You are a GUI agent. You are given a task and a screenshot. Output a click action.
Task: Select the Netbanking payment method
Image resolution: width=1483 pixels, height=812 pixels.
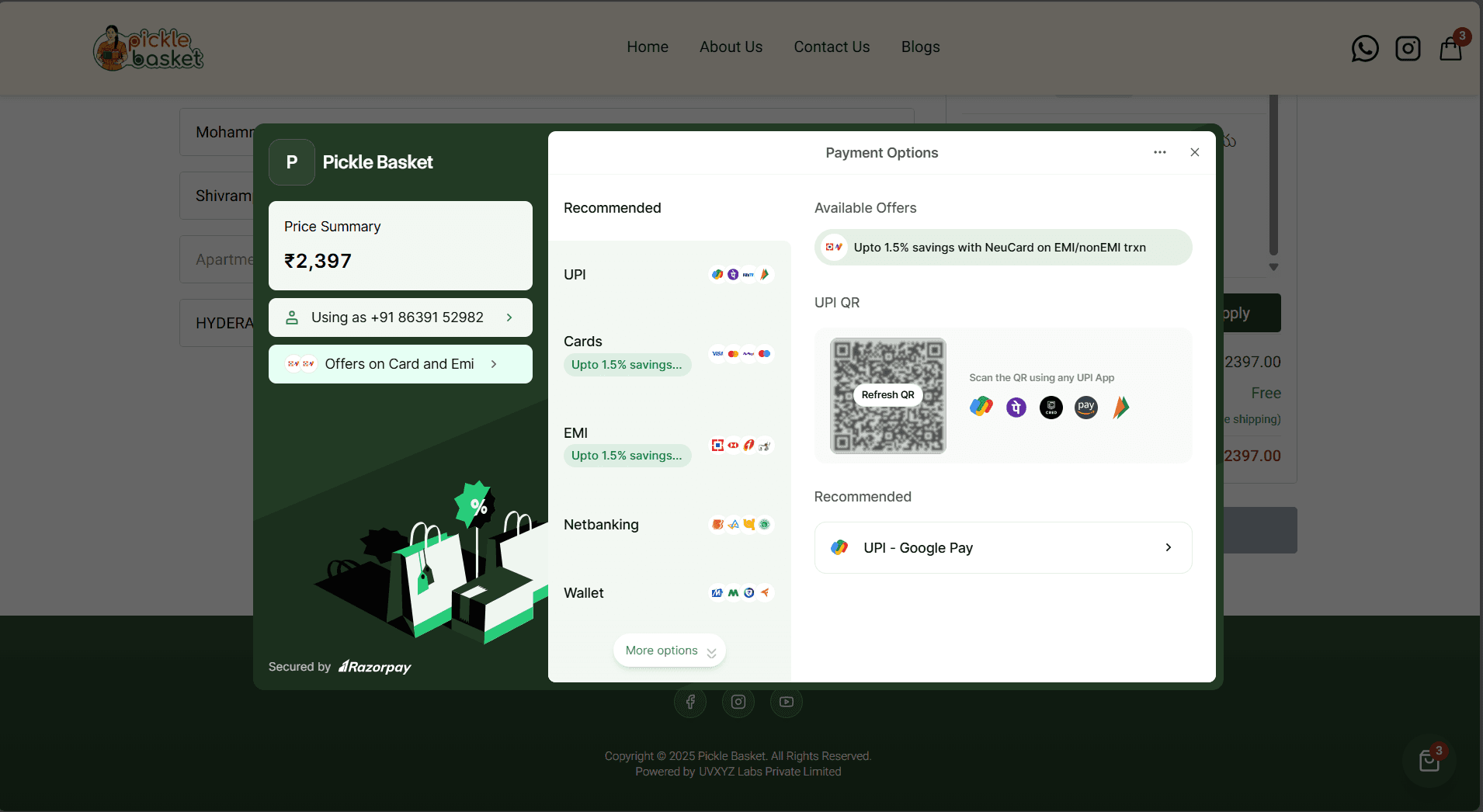click(x=669, y=525)
